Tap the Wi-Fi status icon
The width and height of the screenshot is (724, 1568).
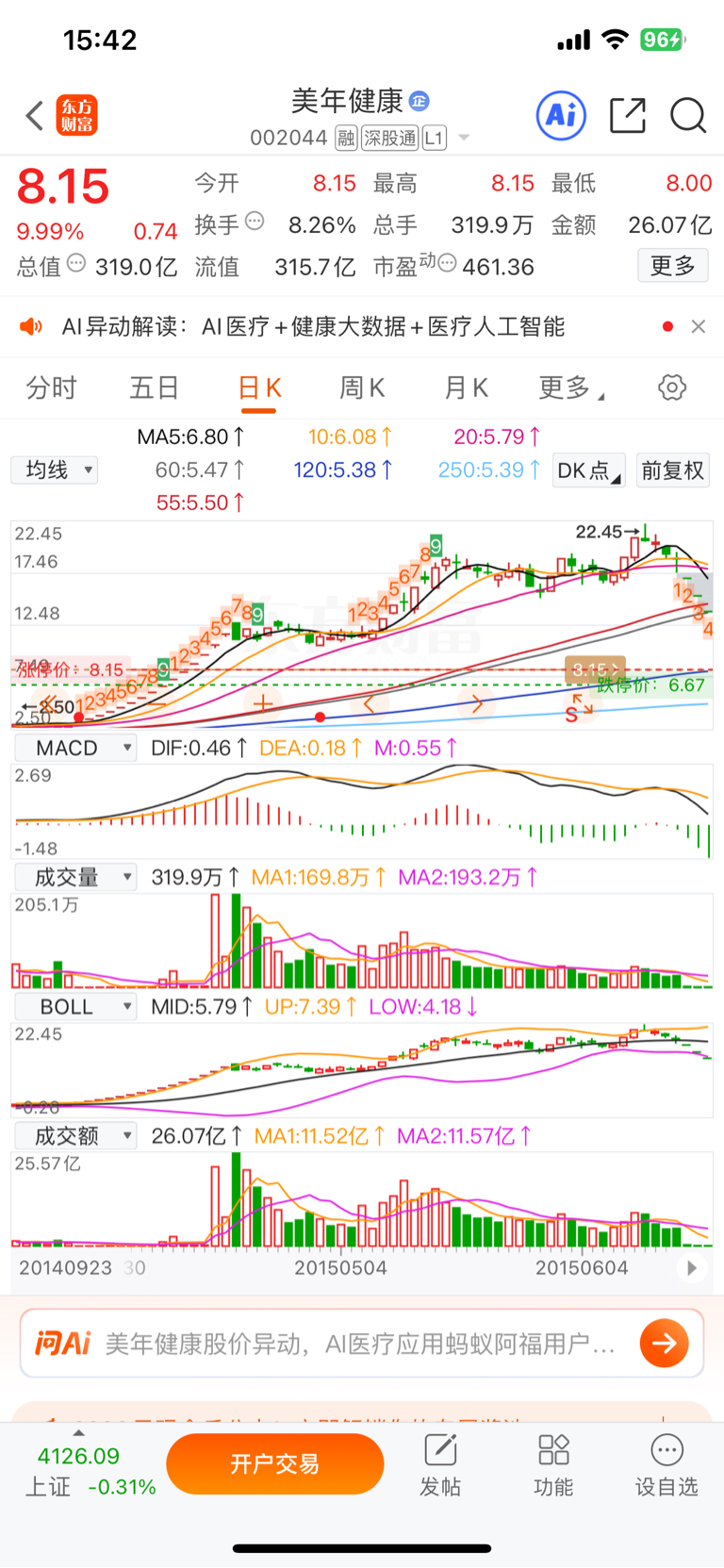point(616,40)
